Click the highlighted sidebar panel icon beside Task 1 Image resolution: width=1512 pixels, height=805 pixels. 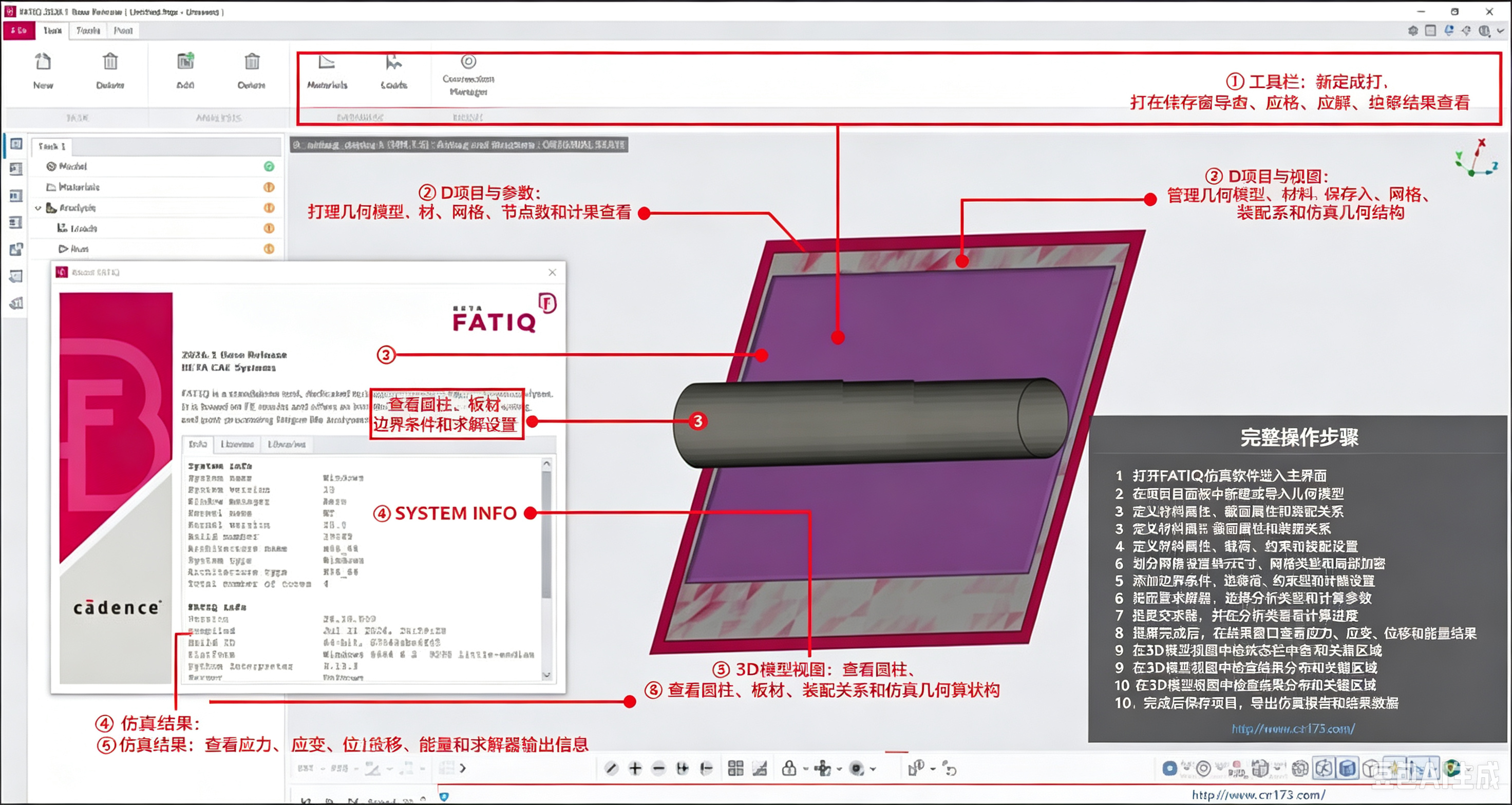[16, 144]
